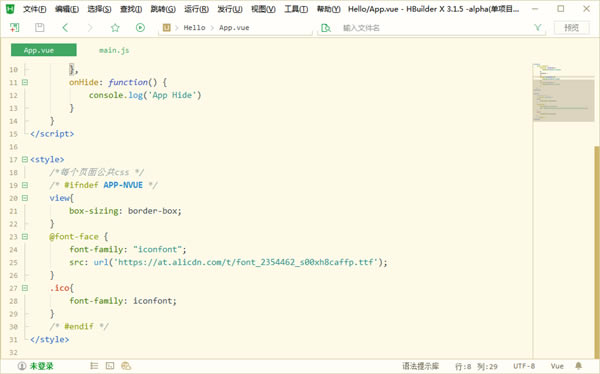
Task: Click App.vue in the breadcrumb path
Action: (234, 28)
